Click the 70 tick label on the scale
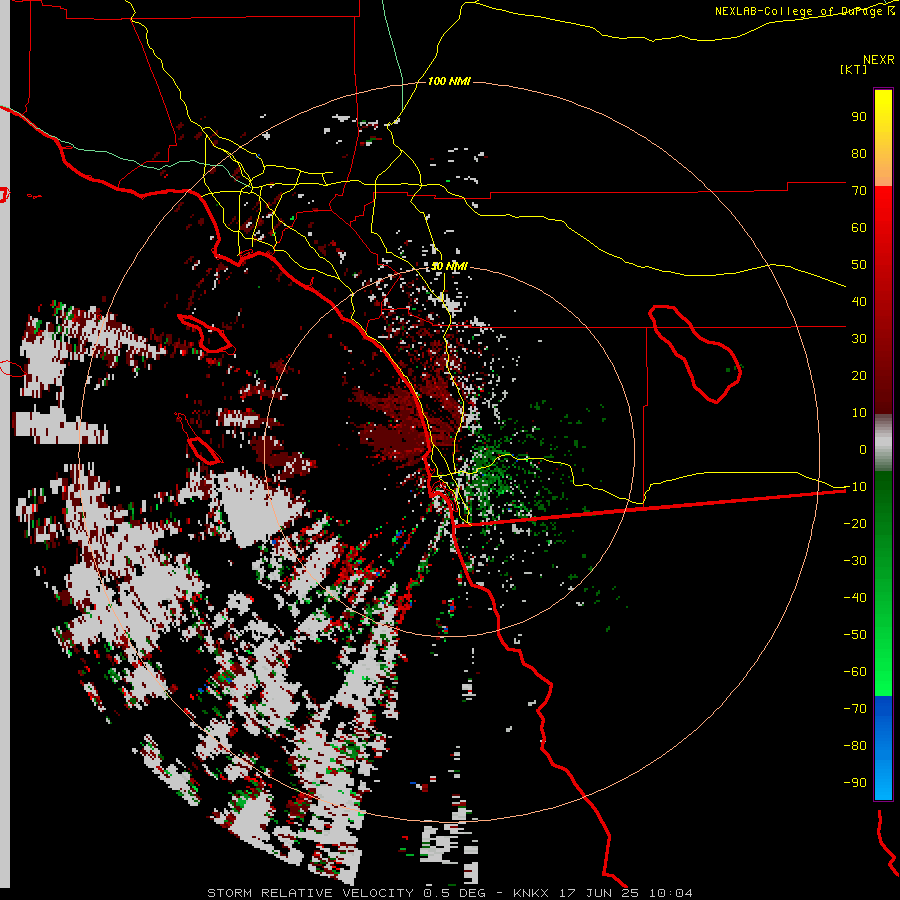 [859, 191]
